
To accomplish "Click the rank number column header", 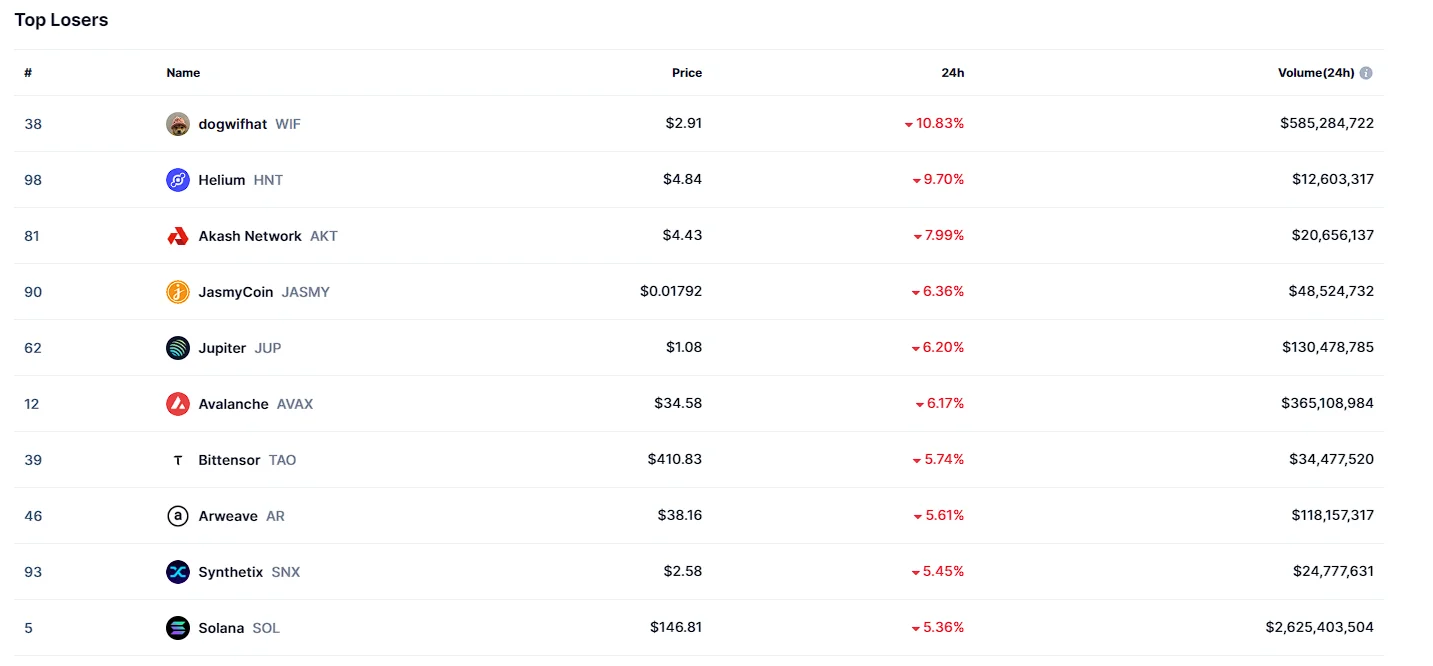I will [28, 73].
